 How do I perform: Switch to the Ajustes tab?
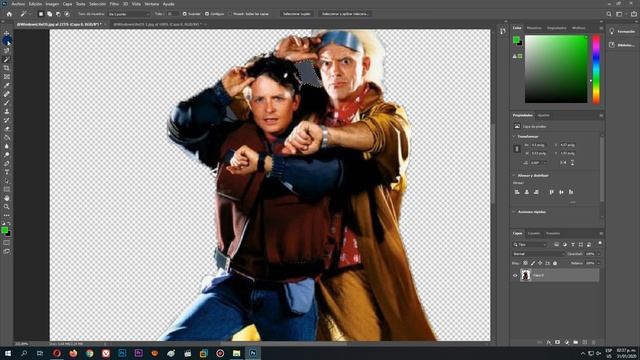(543, 116)
